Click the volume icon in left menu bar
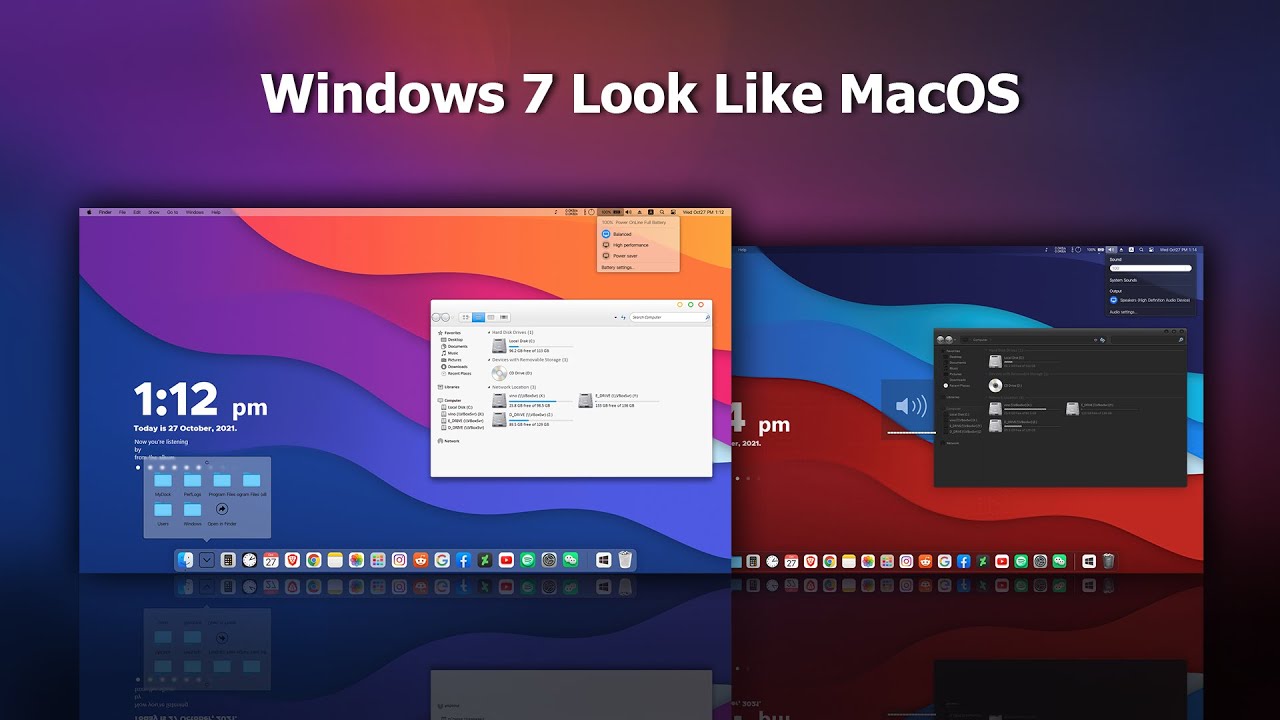The height and width of the screenshot is (720, 1280). coord(628,212)
